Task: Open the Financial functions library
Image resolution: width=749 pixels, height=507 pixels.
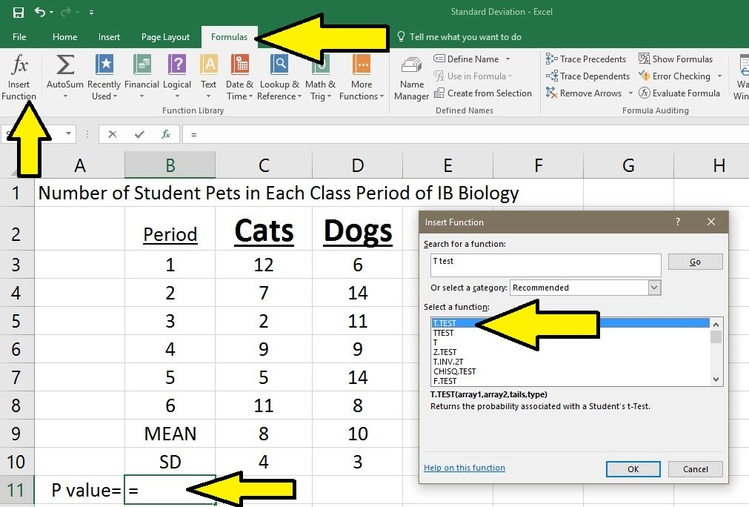Action: point(142,68)
